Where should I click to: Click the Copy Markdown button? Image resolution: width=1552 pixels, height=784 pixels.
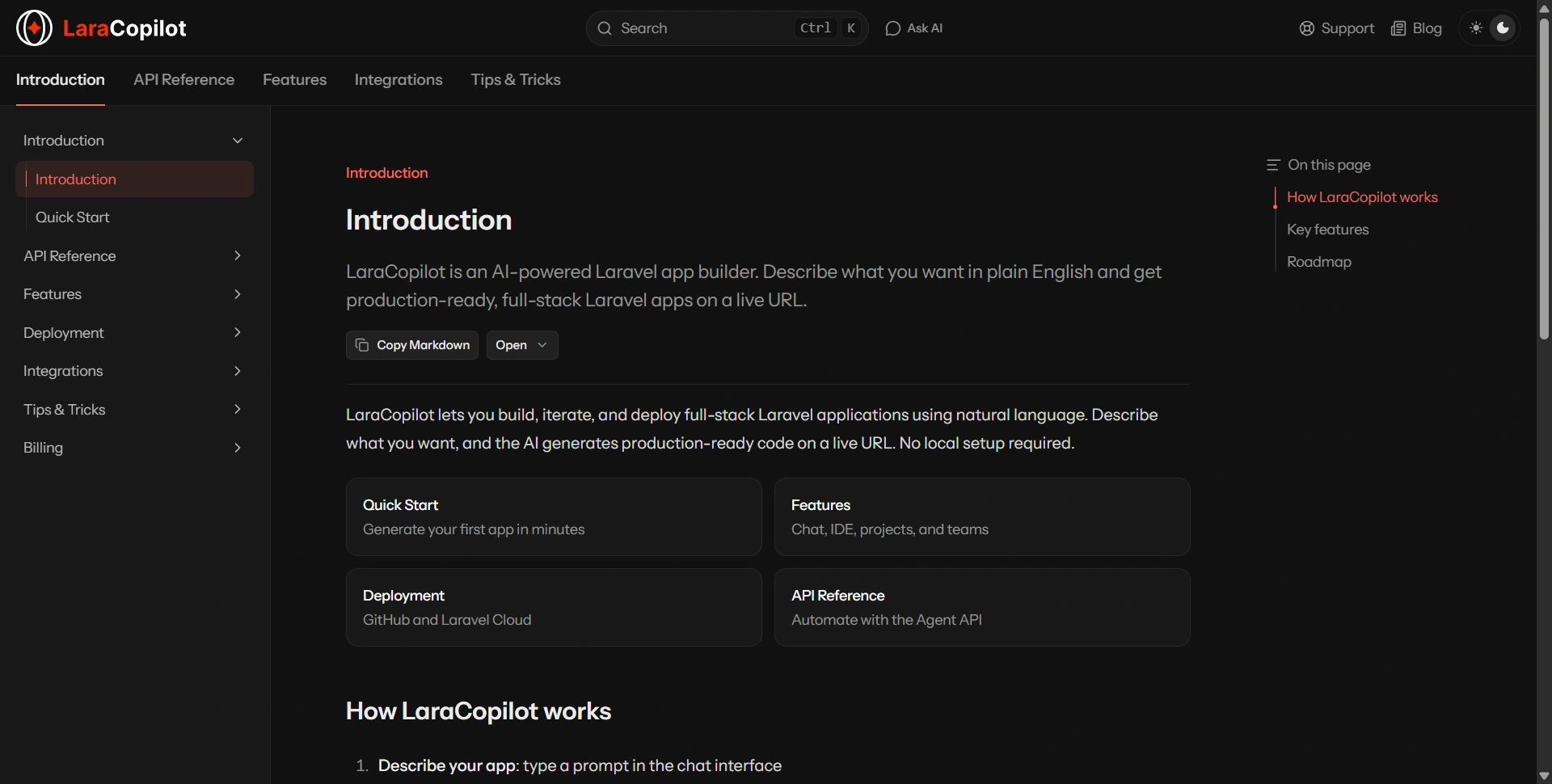[412, 345]
